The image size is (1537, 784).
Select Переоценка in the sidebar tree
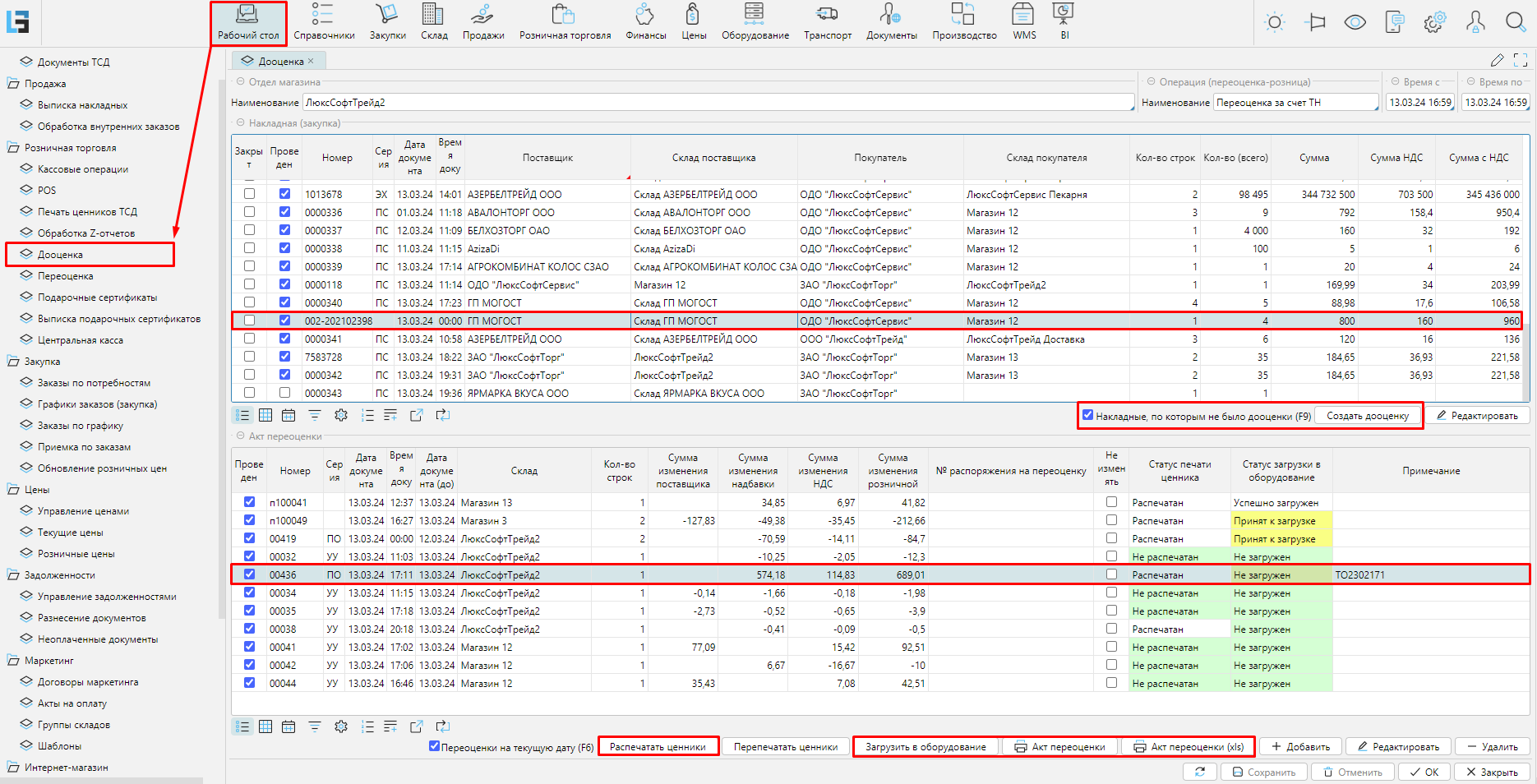point(65,276)
